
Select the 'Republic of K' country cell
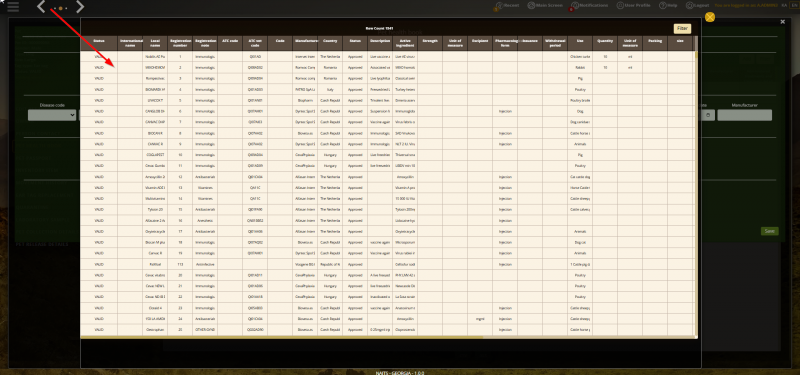(330, 264)
